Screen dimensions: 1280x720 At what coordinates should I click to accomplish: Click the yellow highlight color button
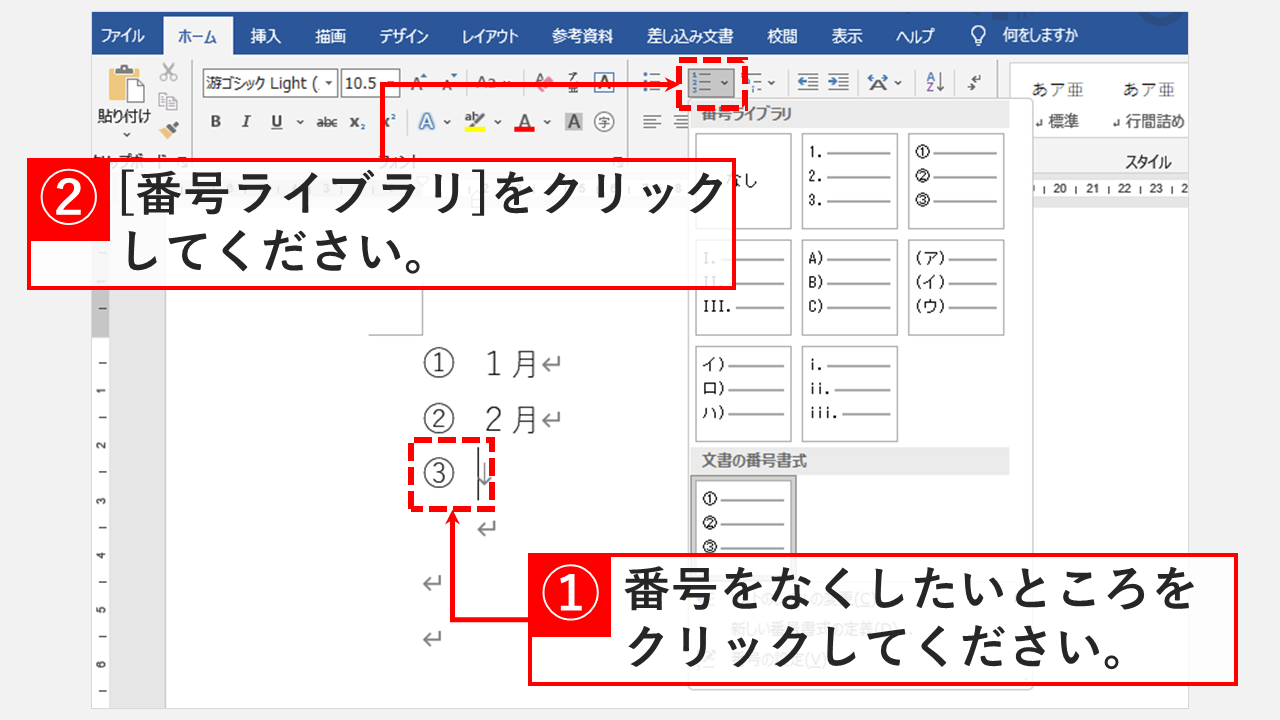point(476,122)
